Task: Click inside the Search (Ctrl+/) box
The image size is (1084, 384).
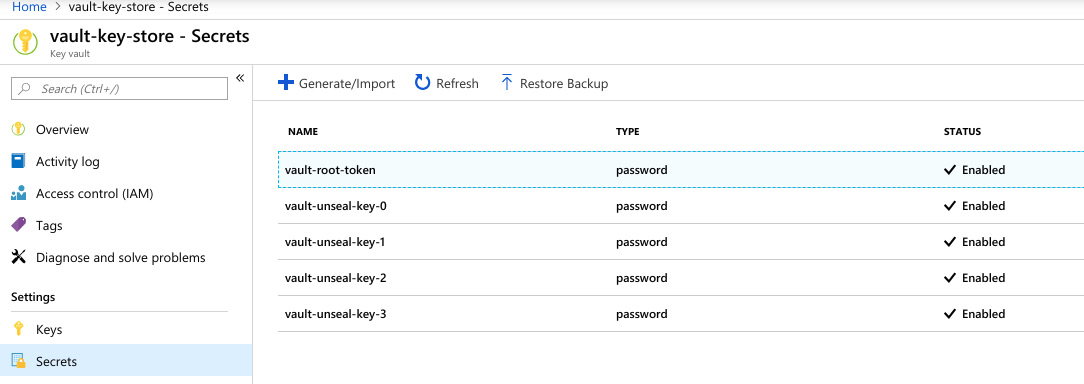Action: [120, 89]
